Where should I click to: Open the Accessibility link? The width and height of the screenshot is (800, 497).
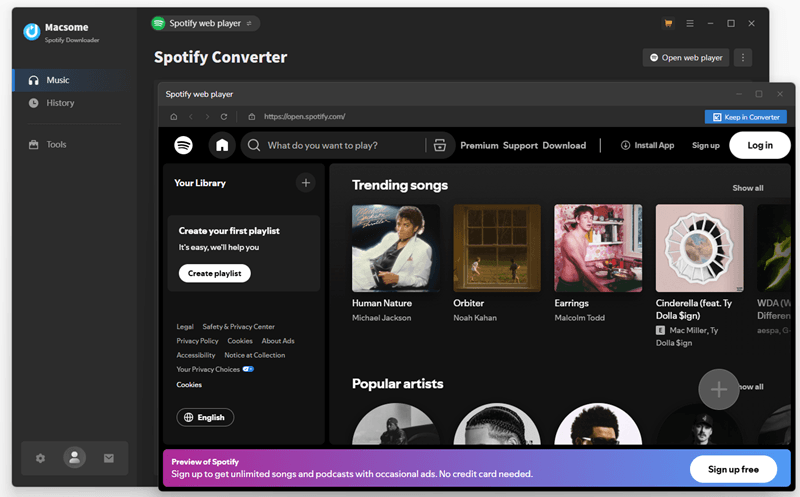point(196,355)
